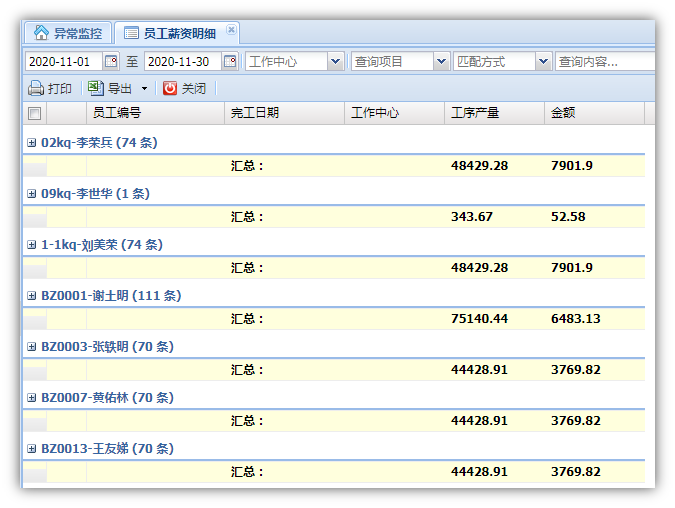Screen dimensions: 675x508
Task: Sort by 员工编号 column header
Action: [155, 113]
